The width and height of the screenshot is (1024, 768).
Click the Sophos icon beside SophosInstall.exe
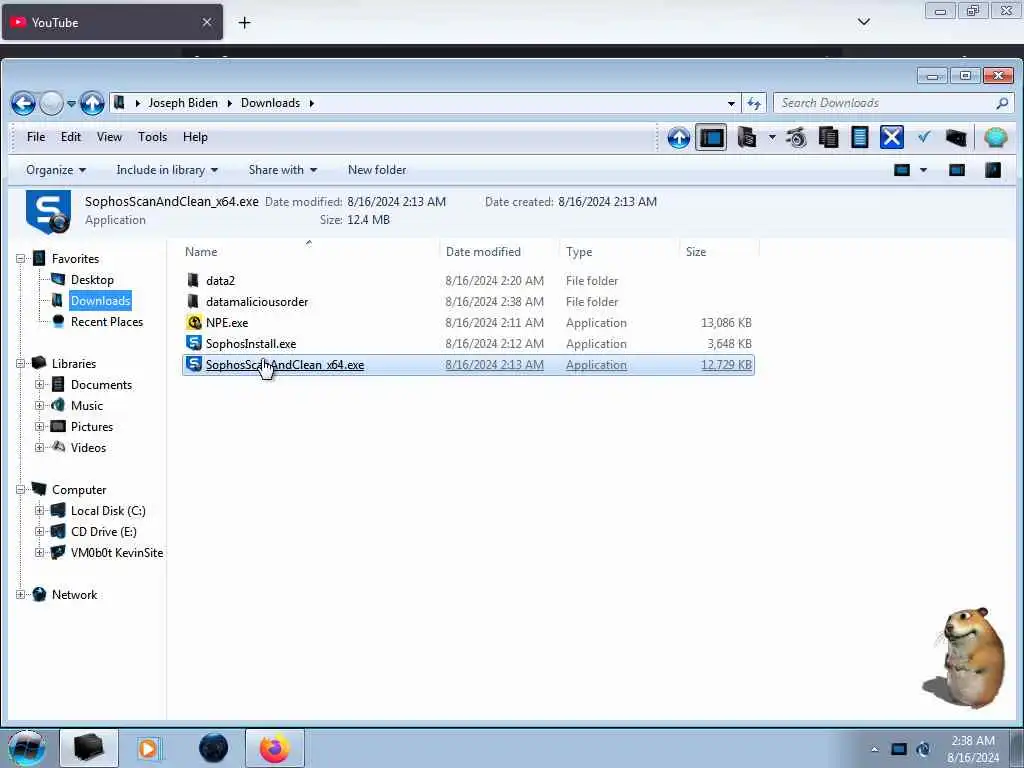193,343
